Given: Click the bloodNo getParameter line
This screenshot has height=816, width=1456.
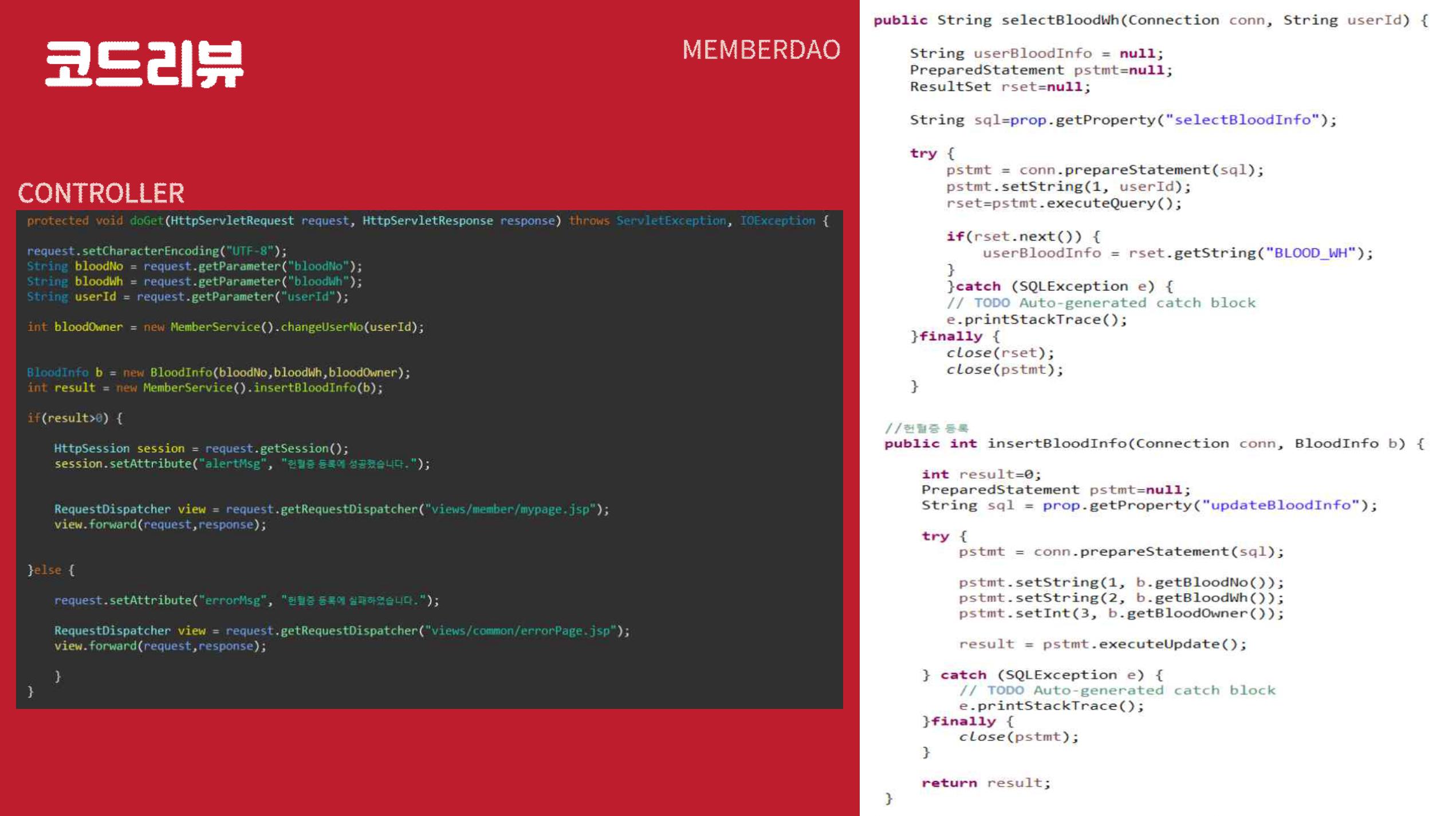Looking at the screenshot, I should [x=195, y=266].
